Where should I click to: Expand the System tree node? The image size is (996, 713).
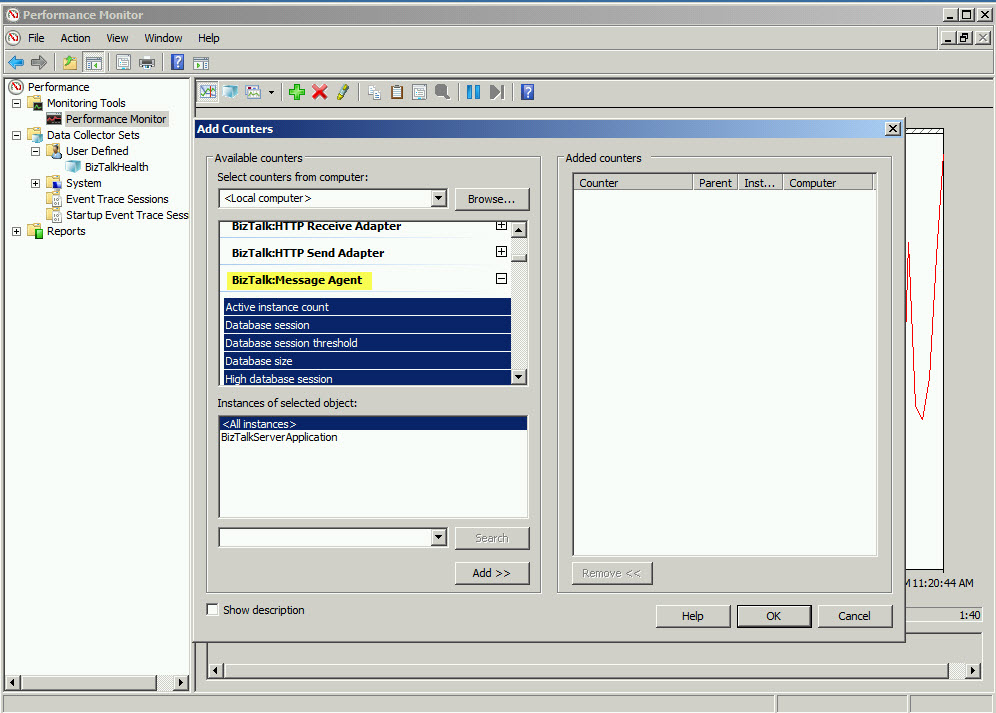36,183
